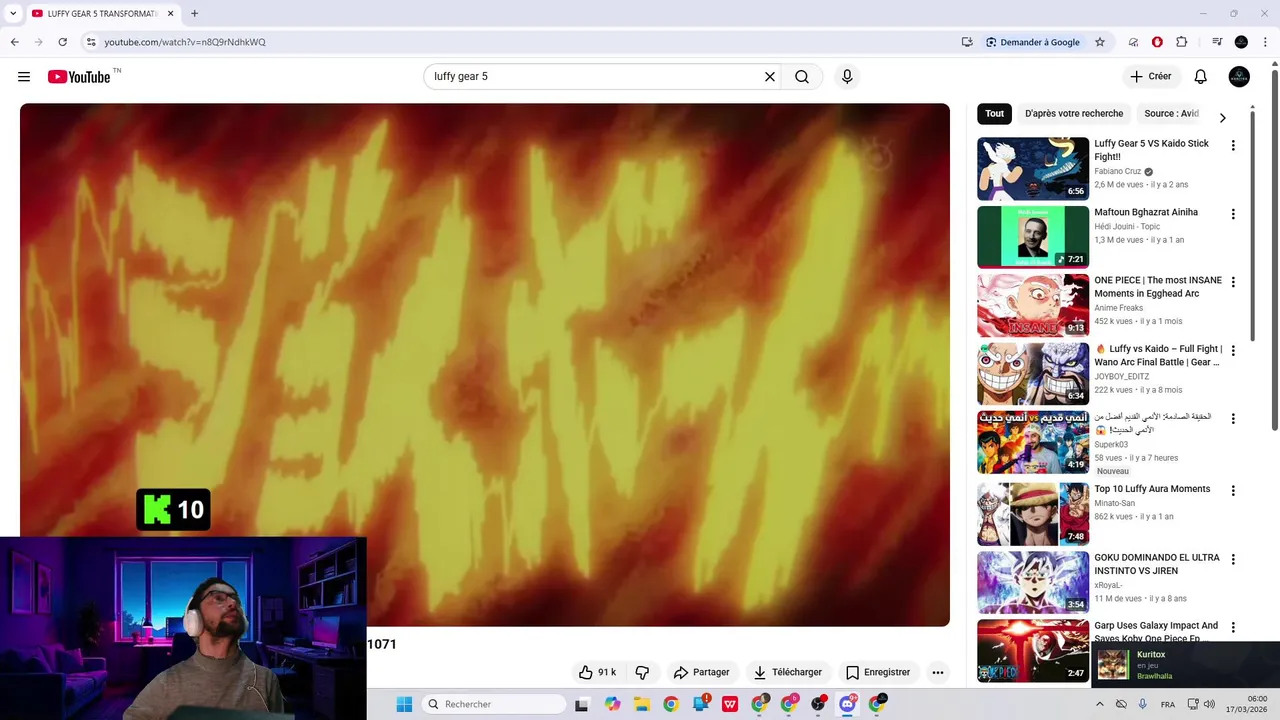Open Top 10 Luffy Aura Moments thumbnail
Screen dimensions: 1280x720
click(1033, 513)
